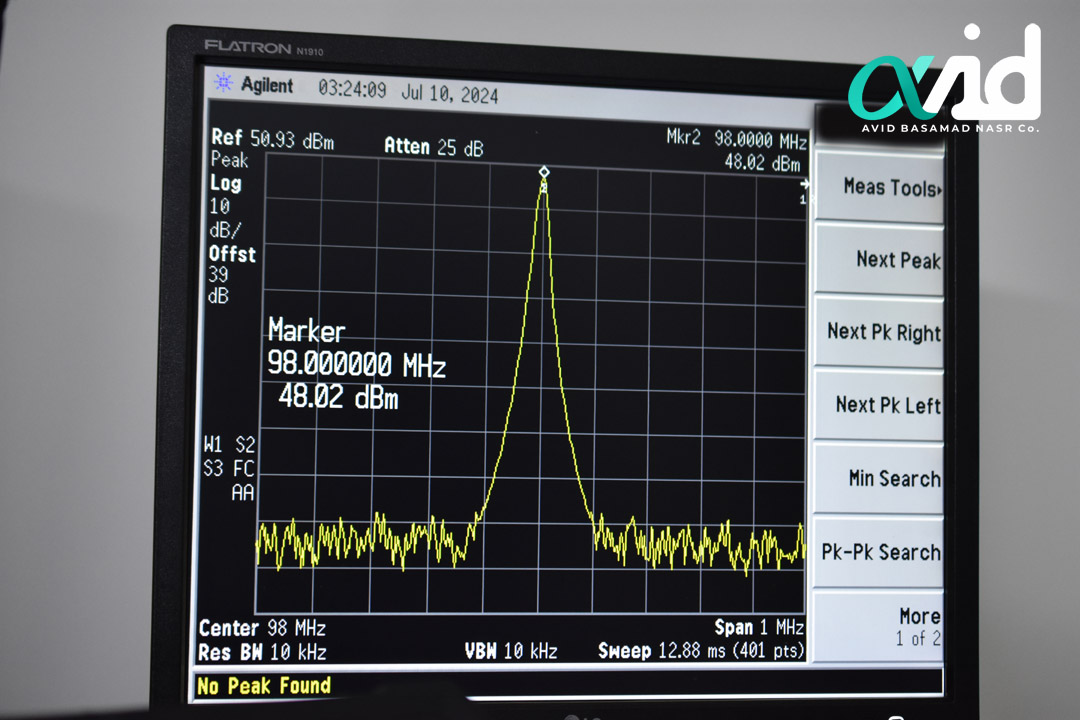
Task: Run the Pk-Pk Search softkey
Action: [880, 552]
